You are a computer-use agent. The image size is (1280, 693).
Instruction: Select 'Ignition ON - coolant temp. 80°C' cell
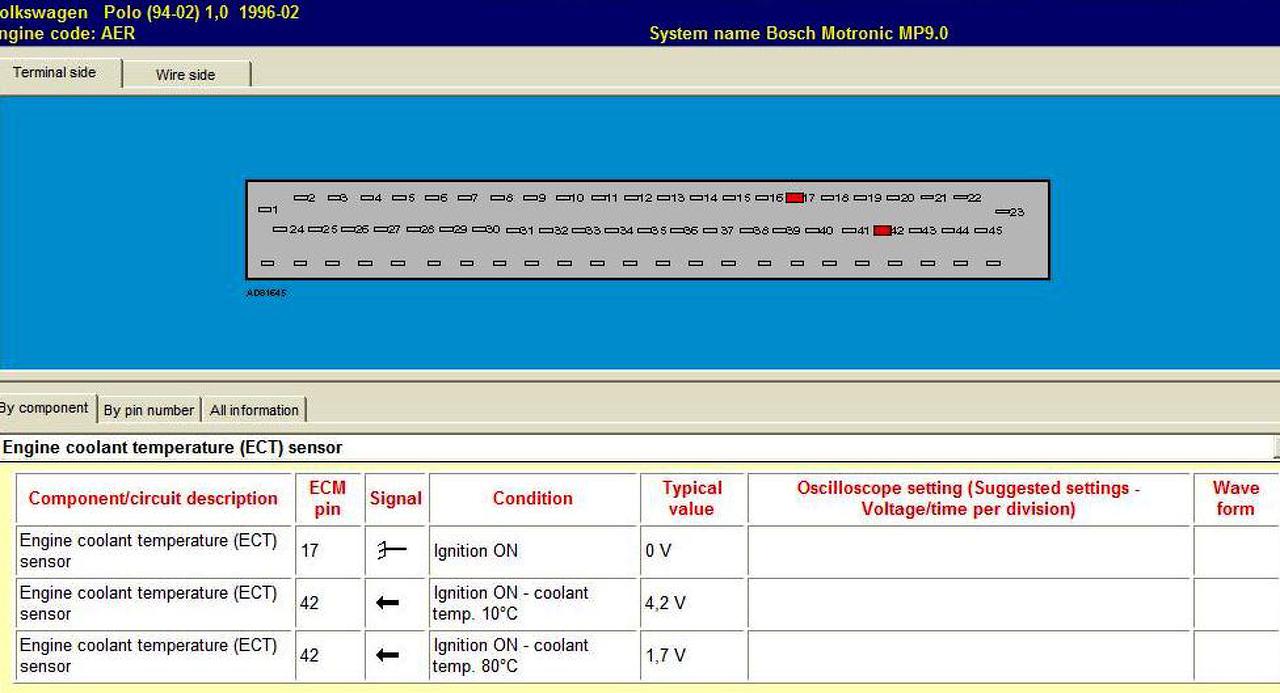533,655
